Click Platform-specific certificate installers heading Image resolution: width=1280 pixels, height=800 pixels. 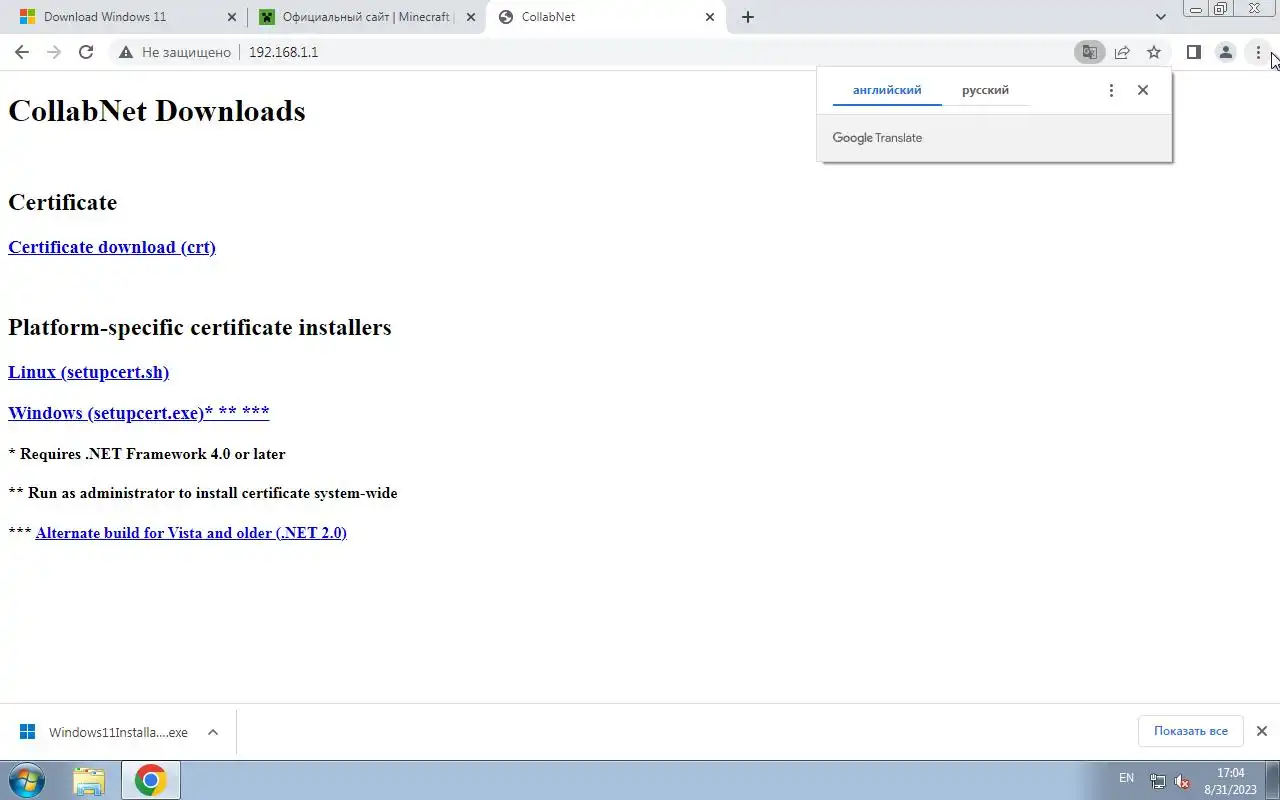[200, 327]
